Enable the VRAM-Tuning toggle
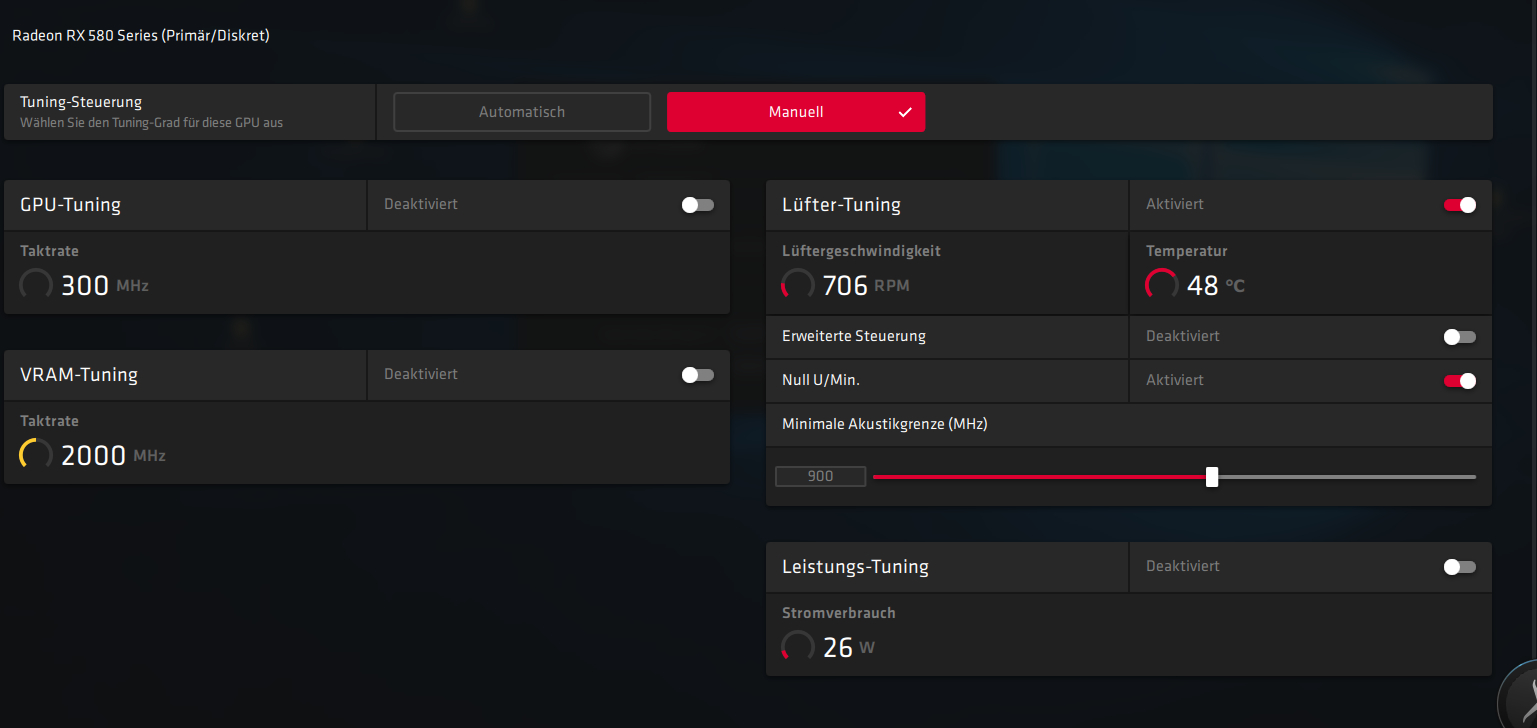The image size is (1537, 728). [698, 375]
